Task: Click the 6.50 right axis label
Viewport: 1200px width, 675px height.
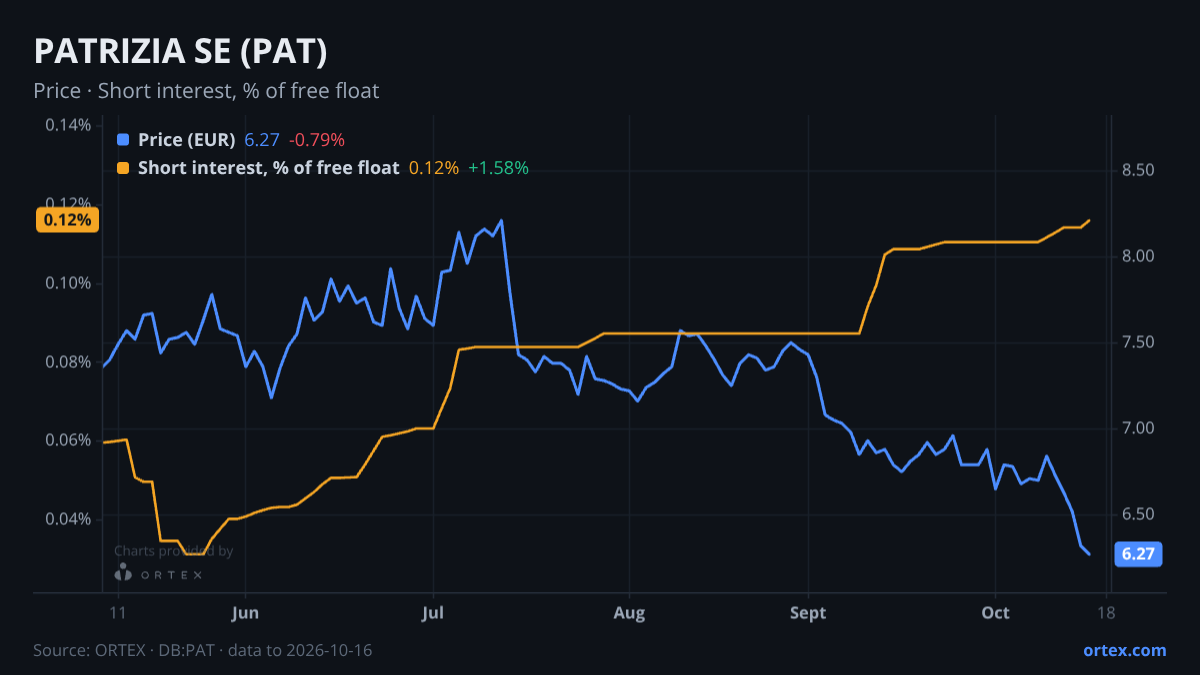Action: (1139, 514)
